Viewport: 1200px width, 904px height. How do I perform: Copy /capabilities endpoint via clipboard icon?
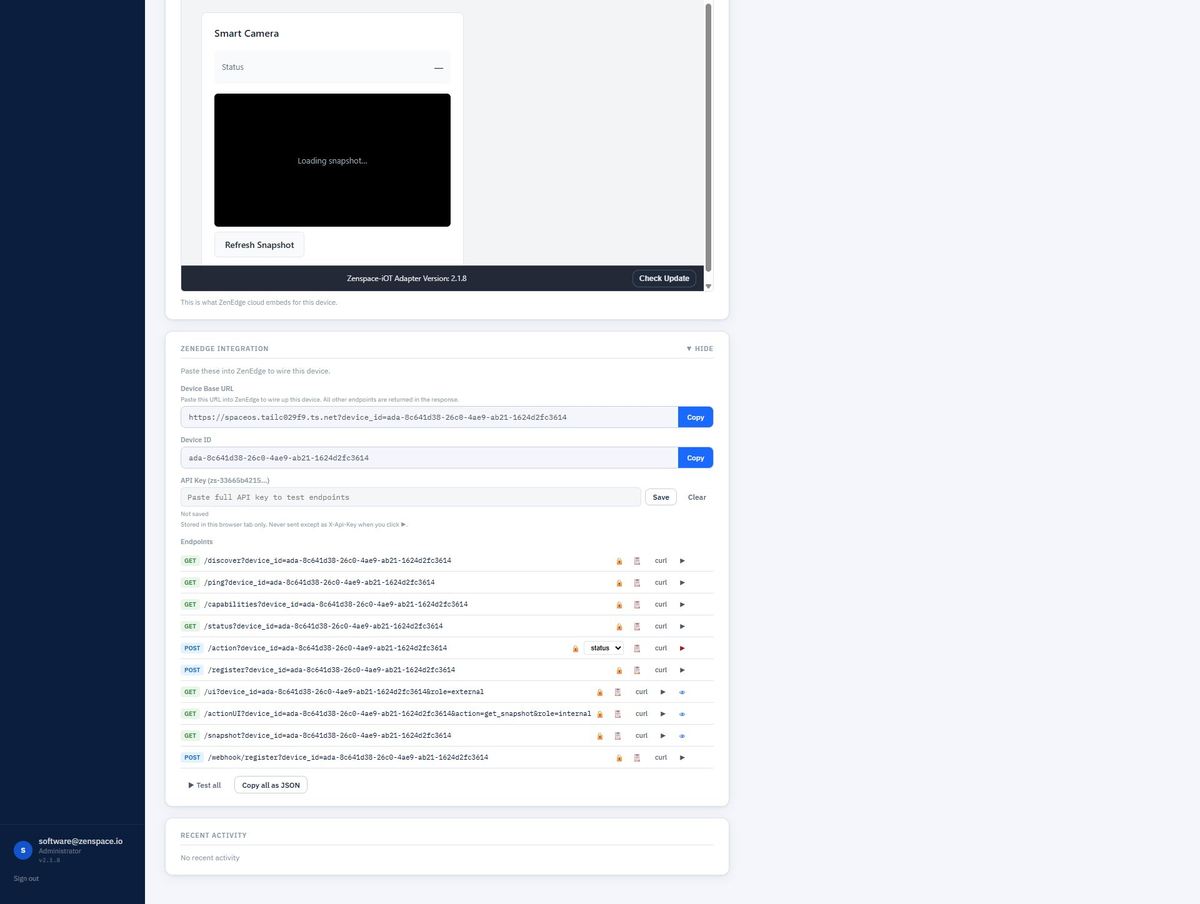pyautogui.click(x=637, y=605)
